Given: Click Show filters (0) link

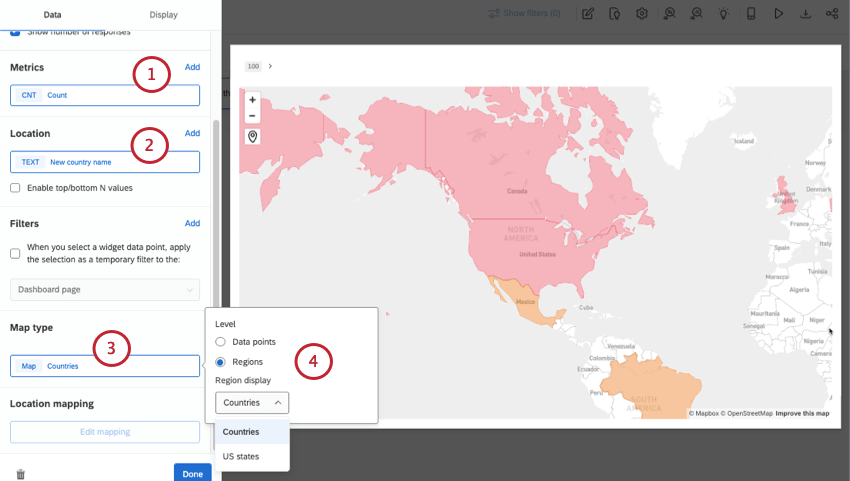Looking at the screenshot, I should tap(532, 13).
